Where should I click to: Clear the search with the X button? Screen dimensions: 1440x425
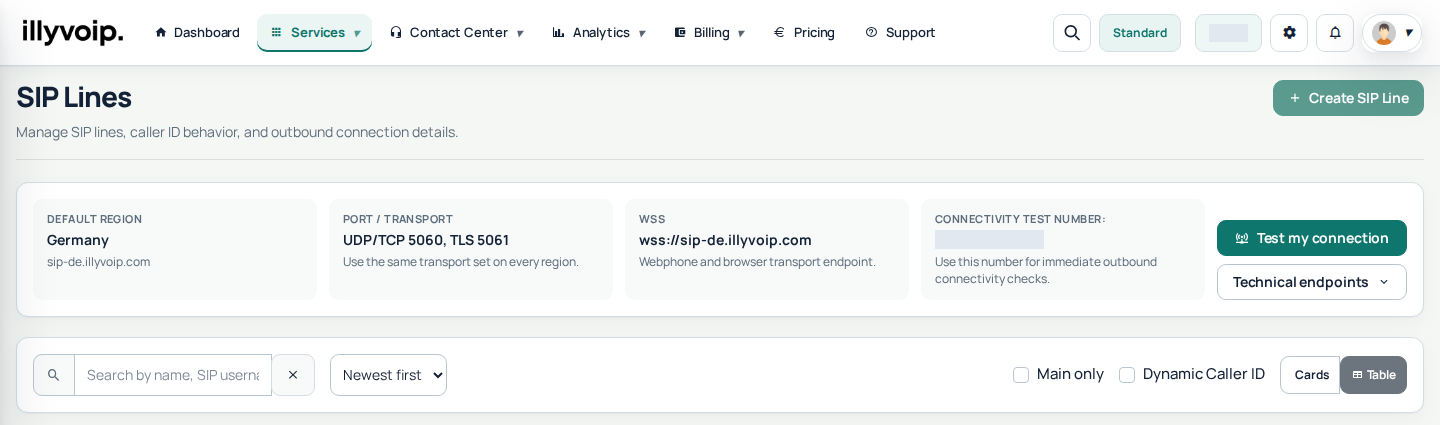(x=293, y=375)
